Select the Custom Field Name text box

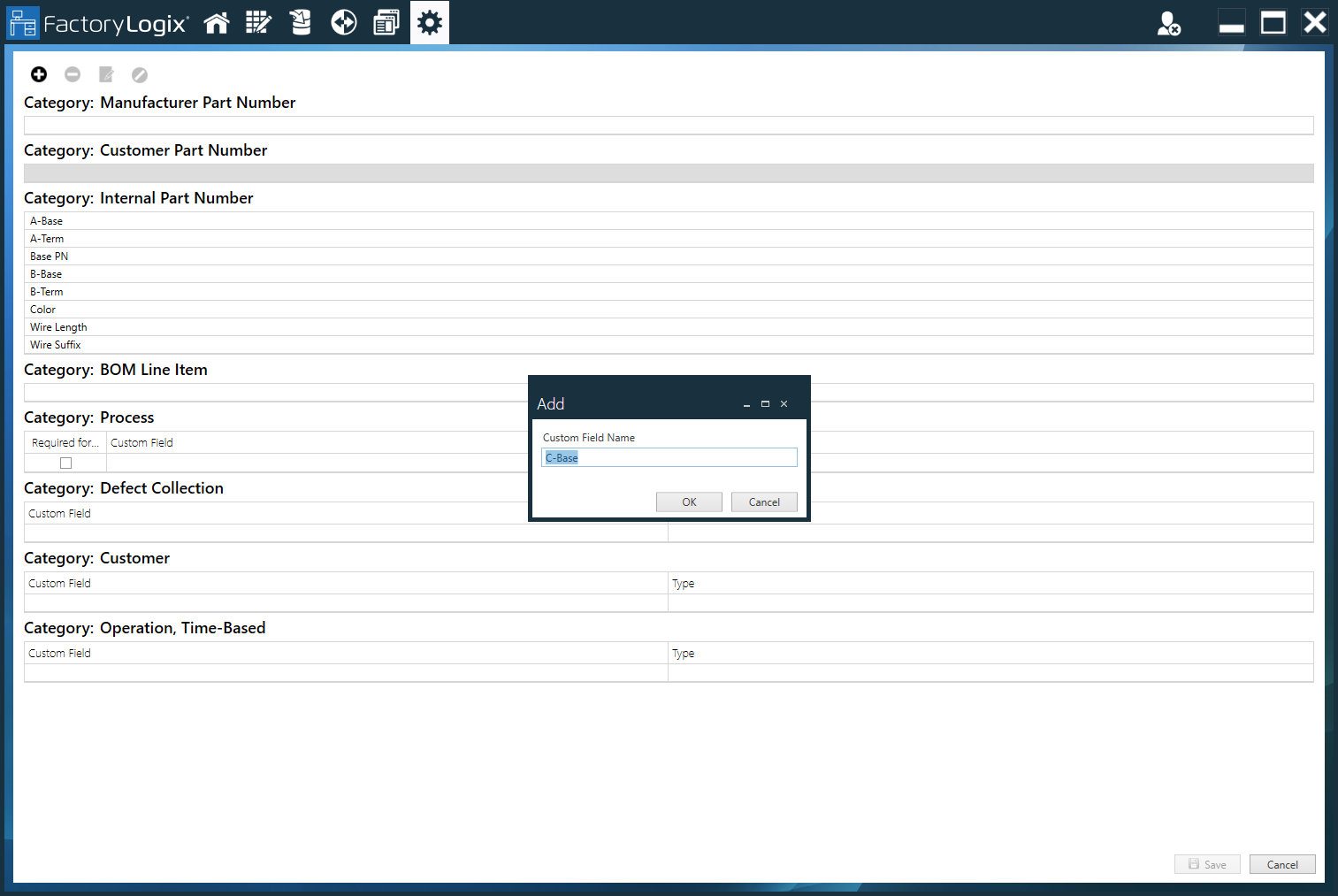pos(669,456)
